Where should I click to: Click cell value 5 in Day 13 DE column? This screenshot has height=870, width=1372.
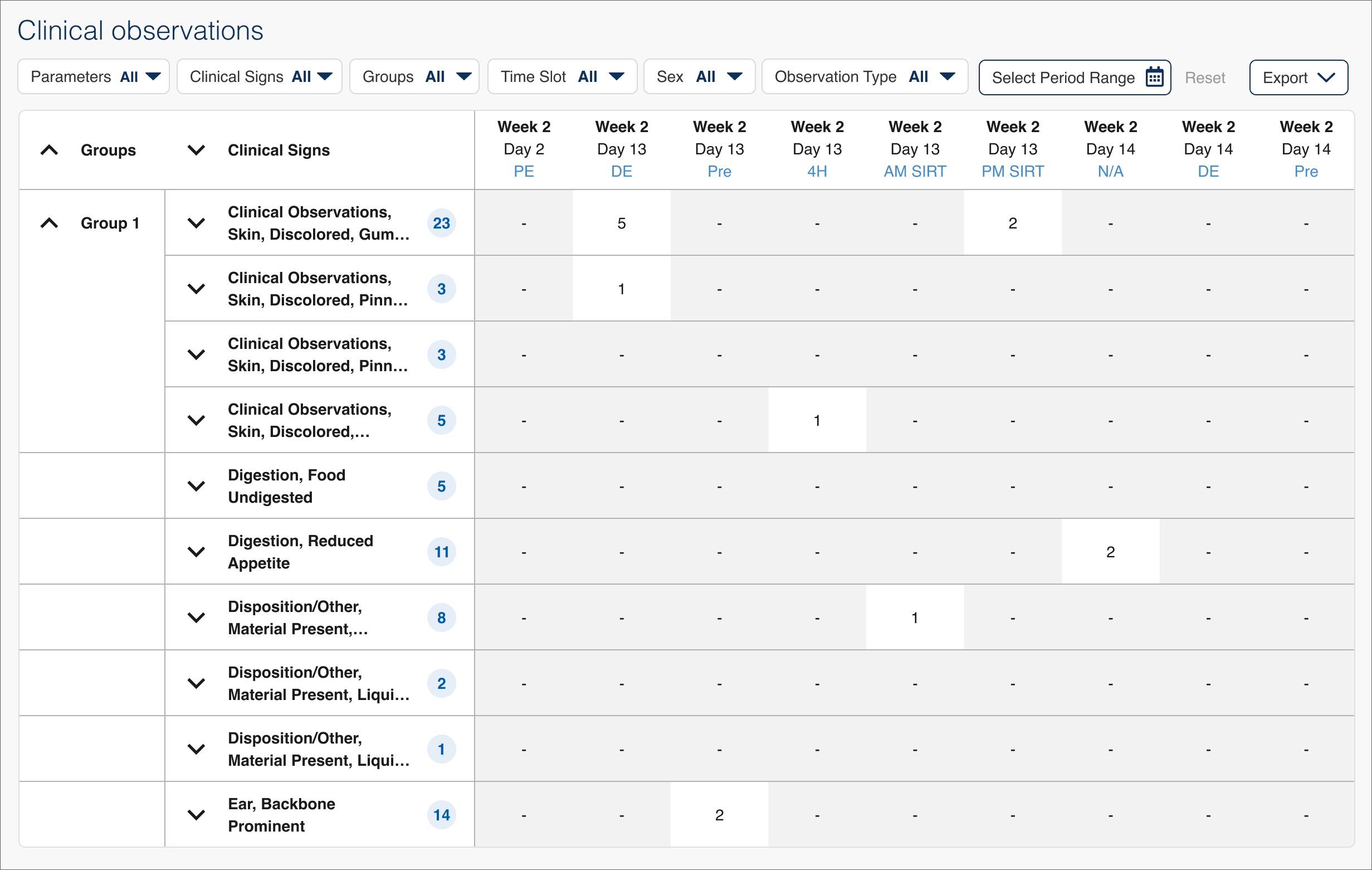(x=622, y=223)
